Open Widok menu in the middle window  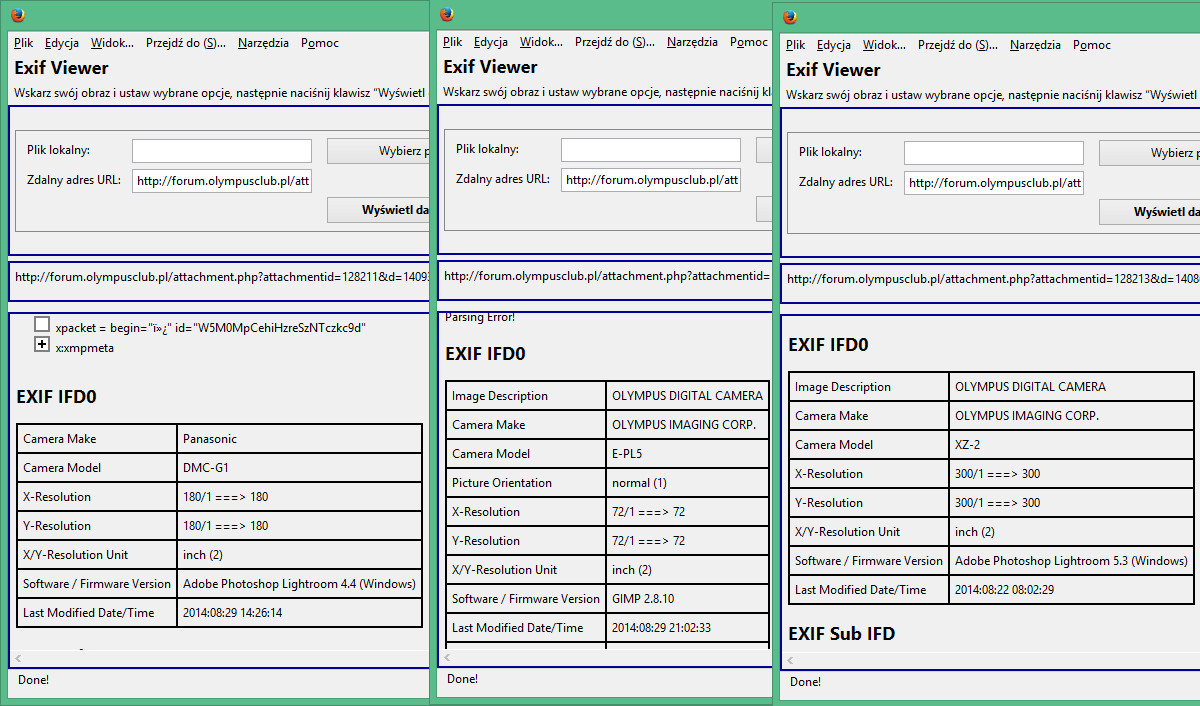(541, 42)
